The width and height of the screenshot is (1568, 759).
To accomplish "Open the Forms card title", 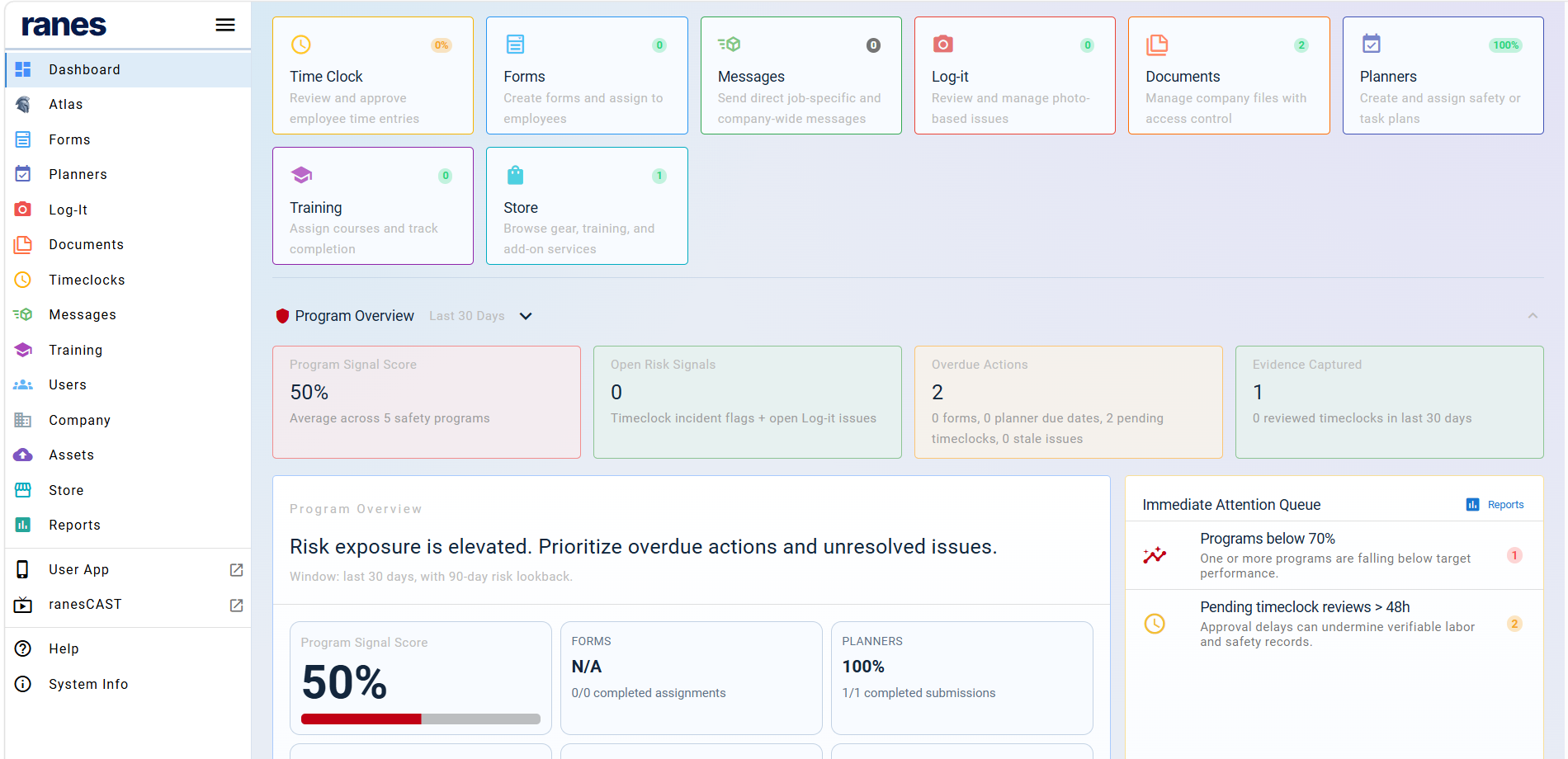I will (524, 77).
